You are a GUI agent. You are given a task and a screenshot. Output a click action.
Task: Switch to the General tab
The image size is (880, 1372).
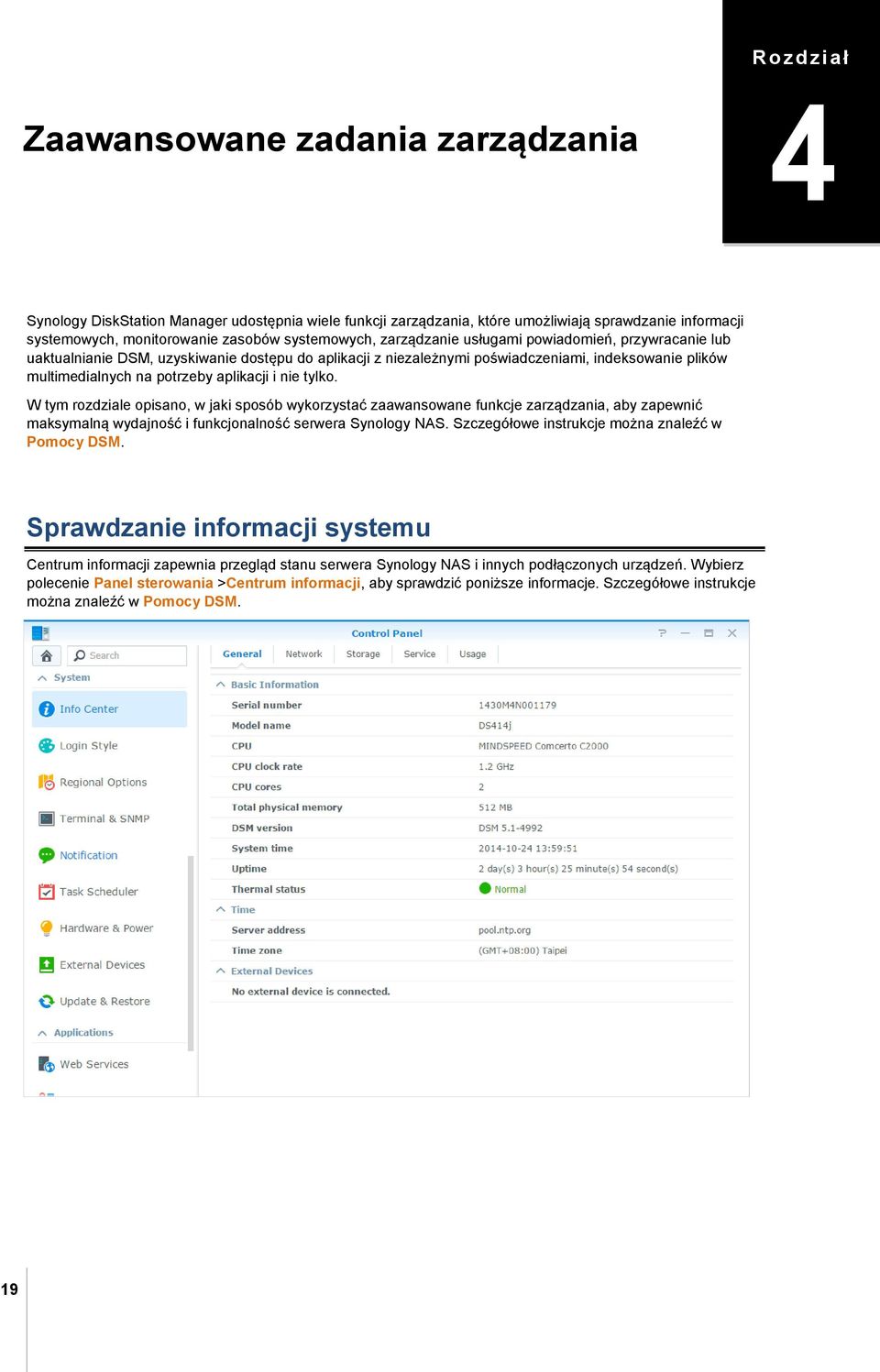pyautogui.click(x=242, y=654)
